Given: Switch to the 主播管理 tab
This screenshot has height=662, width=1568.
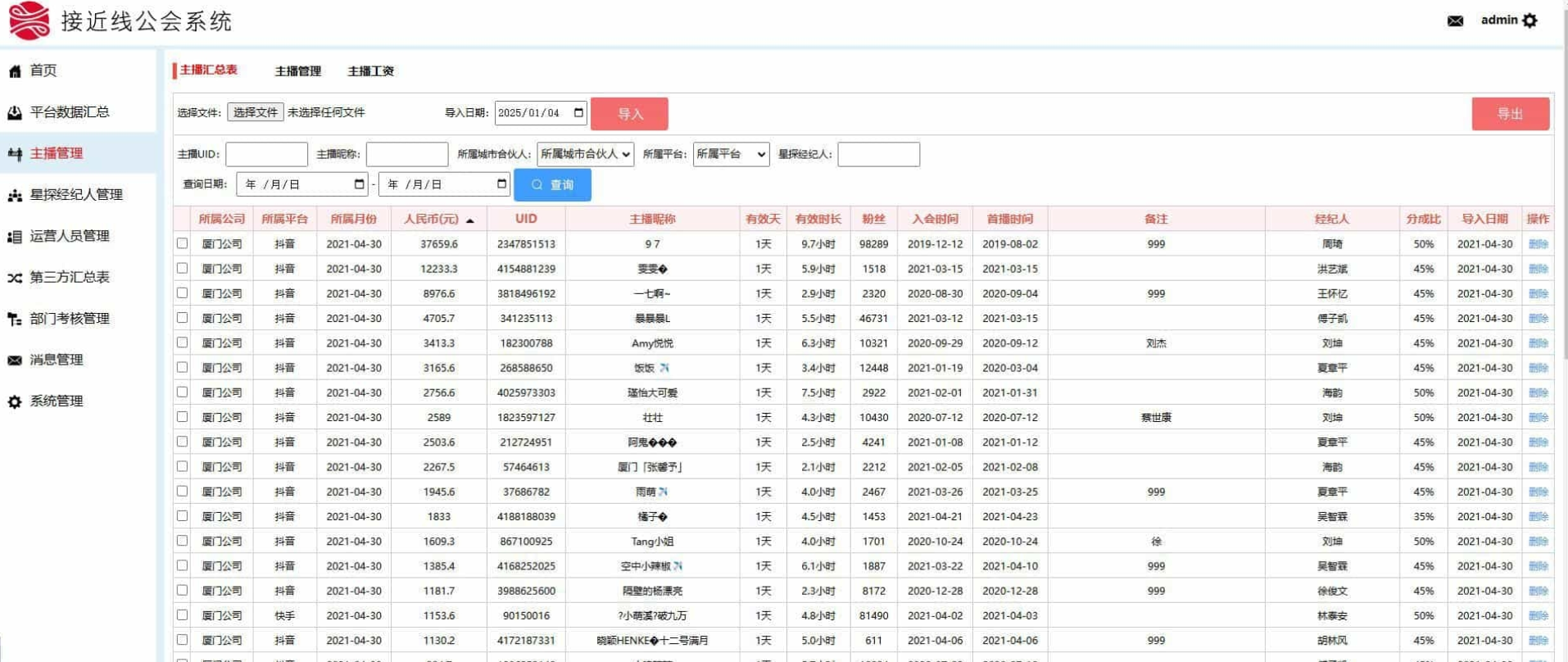Looking at the screenshot, I should [x=297, y=71].
